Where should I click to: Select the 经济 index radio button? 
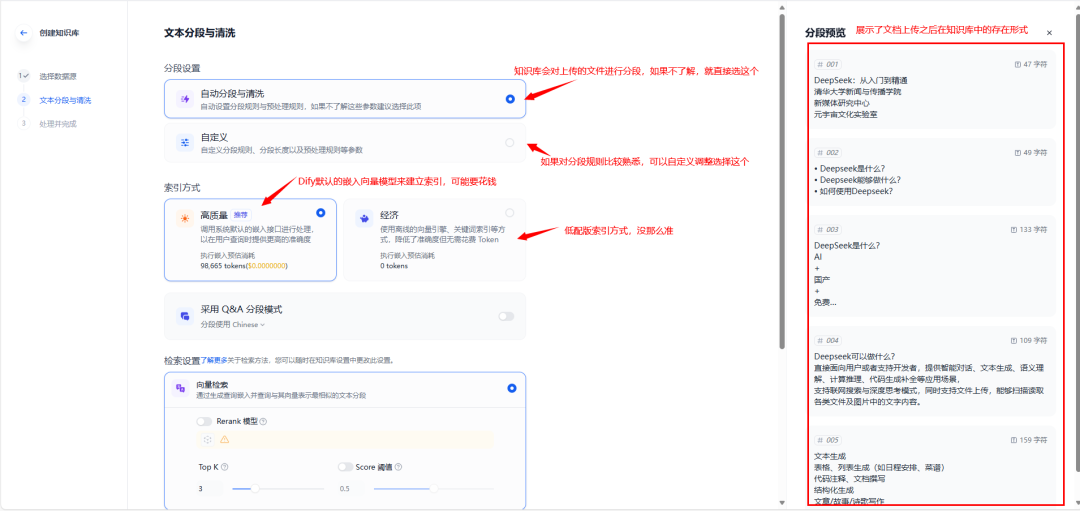[x=510, y=213]
